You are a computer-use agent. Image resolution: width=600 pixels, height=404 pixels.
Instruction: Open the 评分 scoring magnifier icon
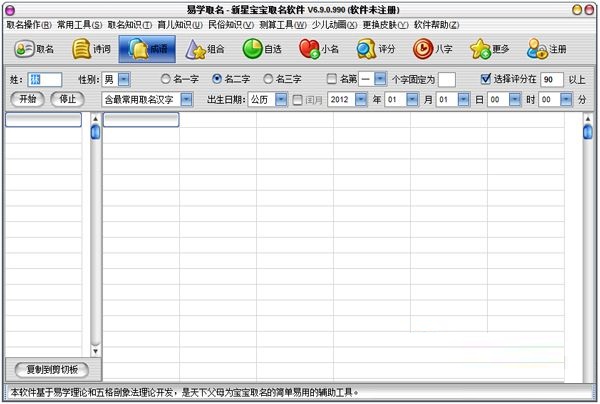(376, 49)
